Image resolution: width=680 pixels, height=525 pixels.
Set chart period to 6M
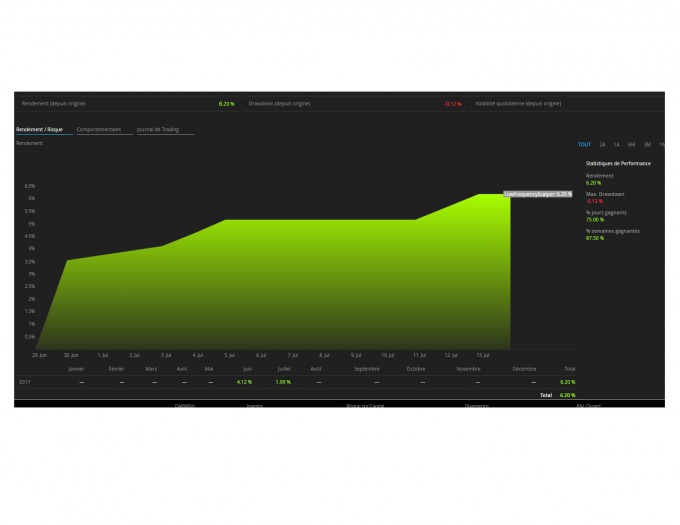pos(631,144)
